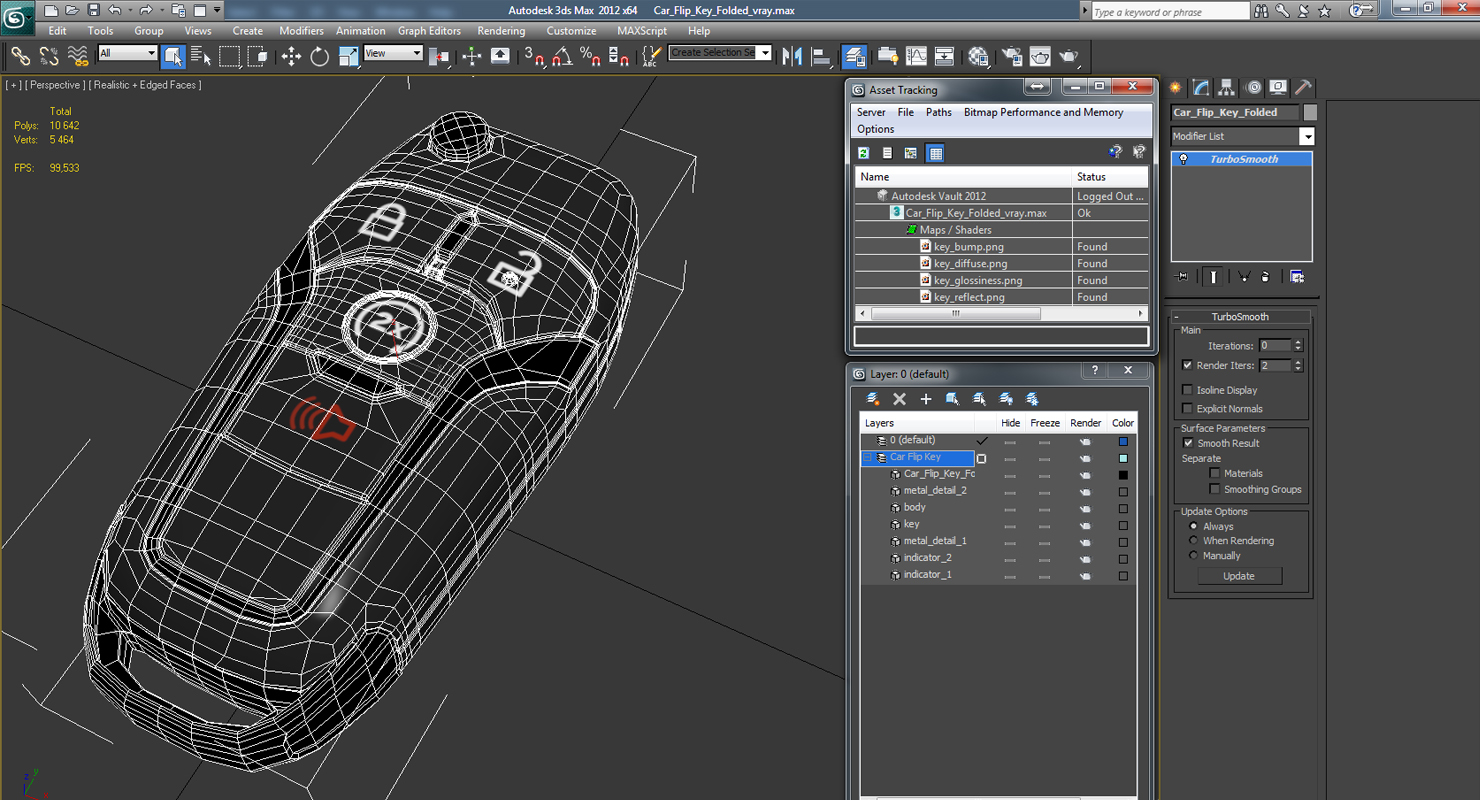Open Edit Named Selection Sets
Image resolution: width=1480 pixels, height=800 pixels.
(651, 56)
